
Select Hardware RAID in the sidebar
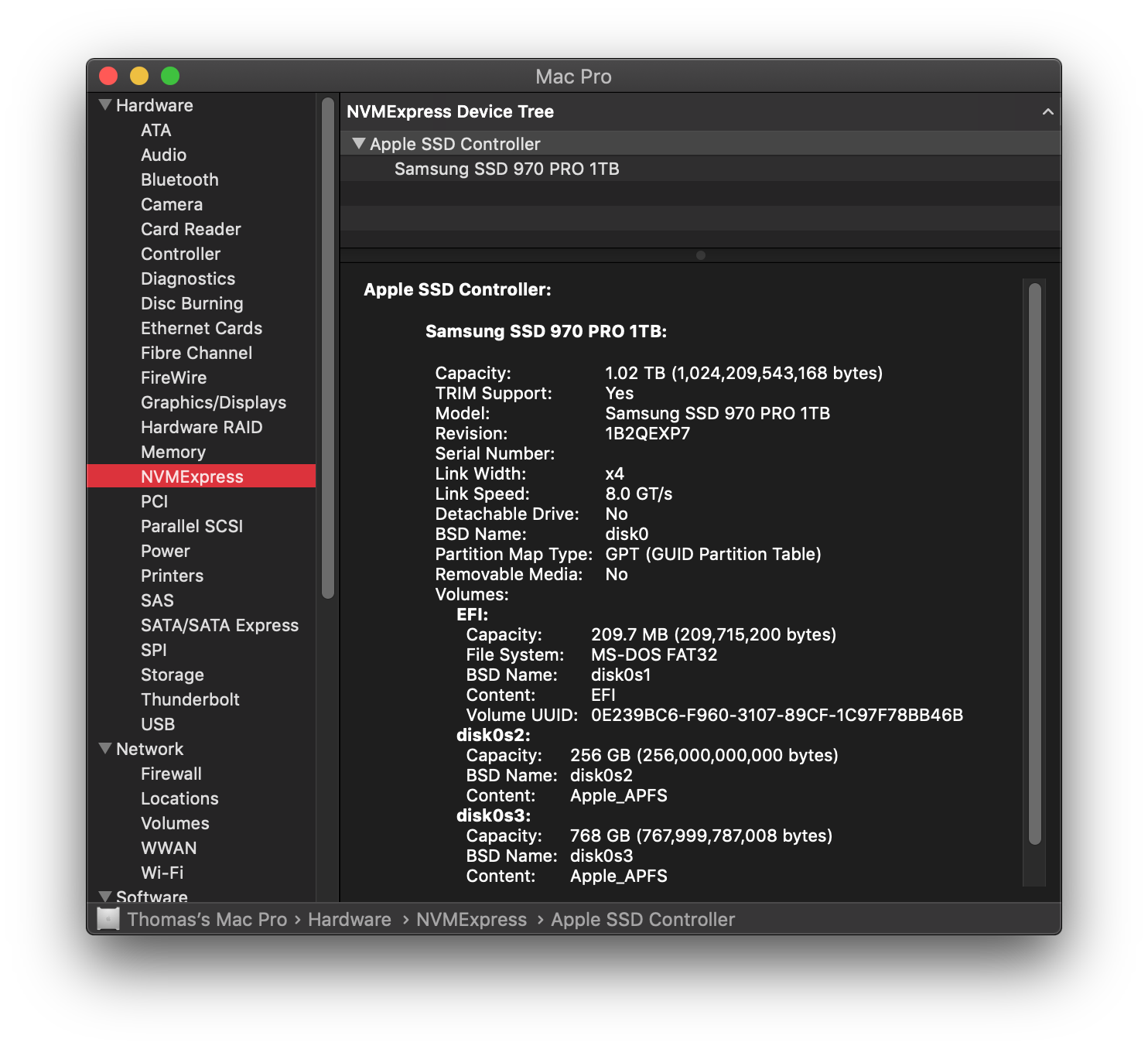click(201, 427)
